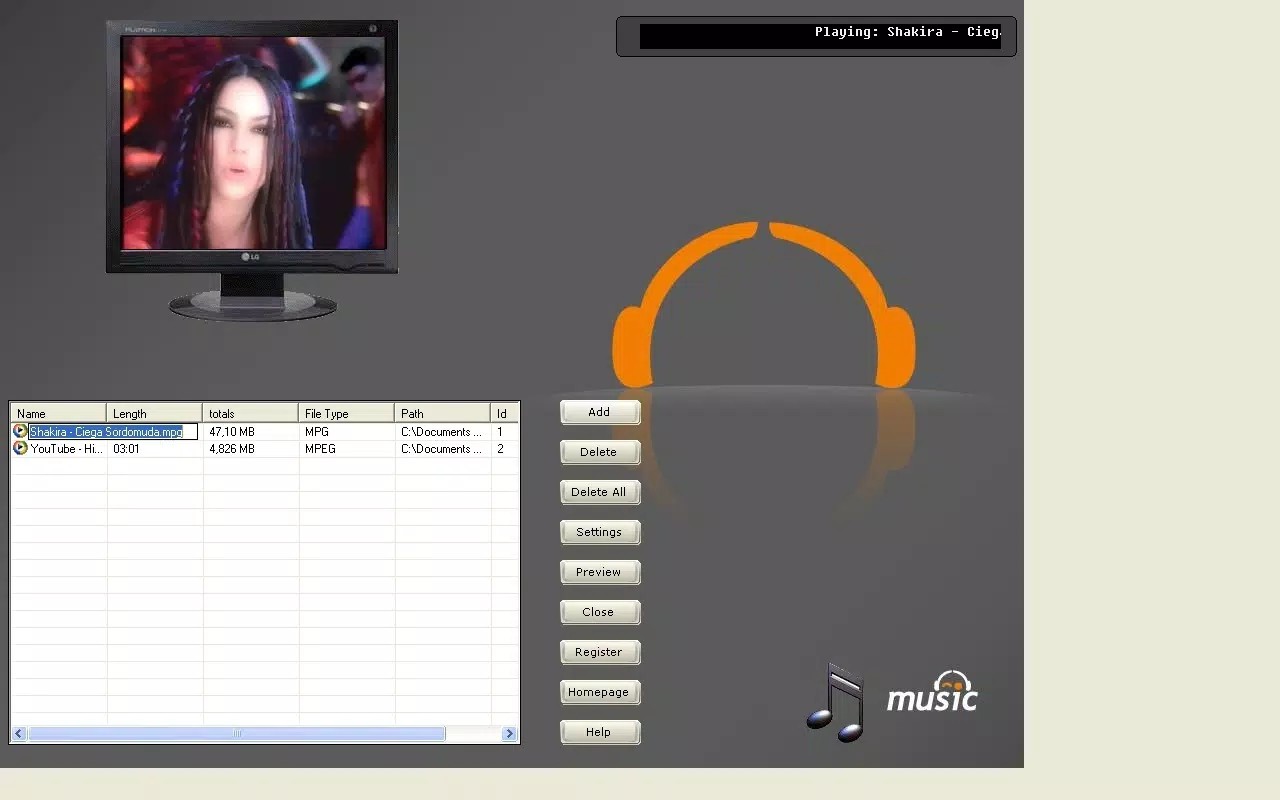Click the '47,10 MB' size cell
Screen dimensions: 1280x800
[x=232, y=432]
